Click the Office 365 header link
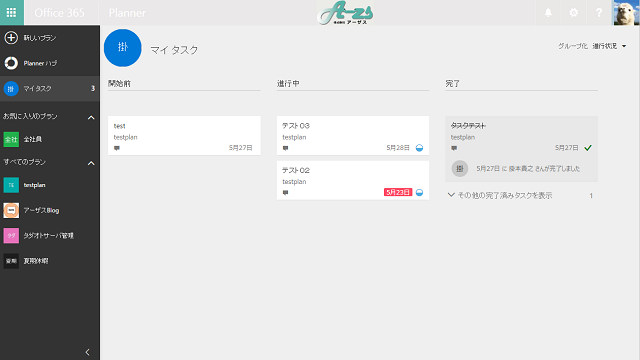The height and width of the screenshot is (360, 640). [59, 13]
